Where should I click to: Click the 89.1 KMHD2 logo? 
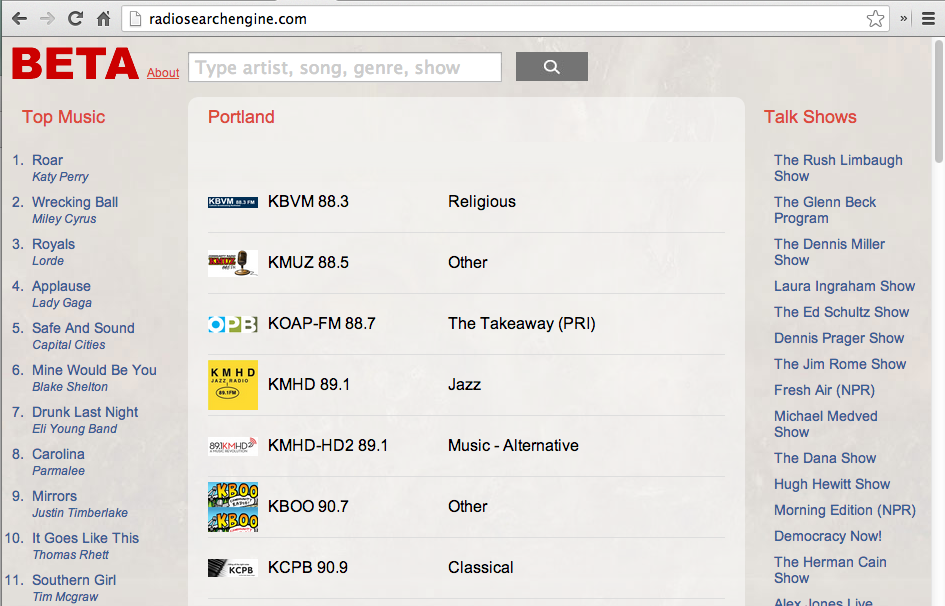(x=233, y=446)
